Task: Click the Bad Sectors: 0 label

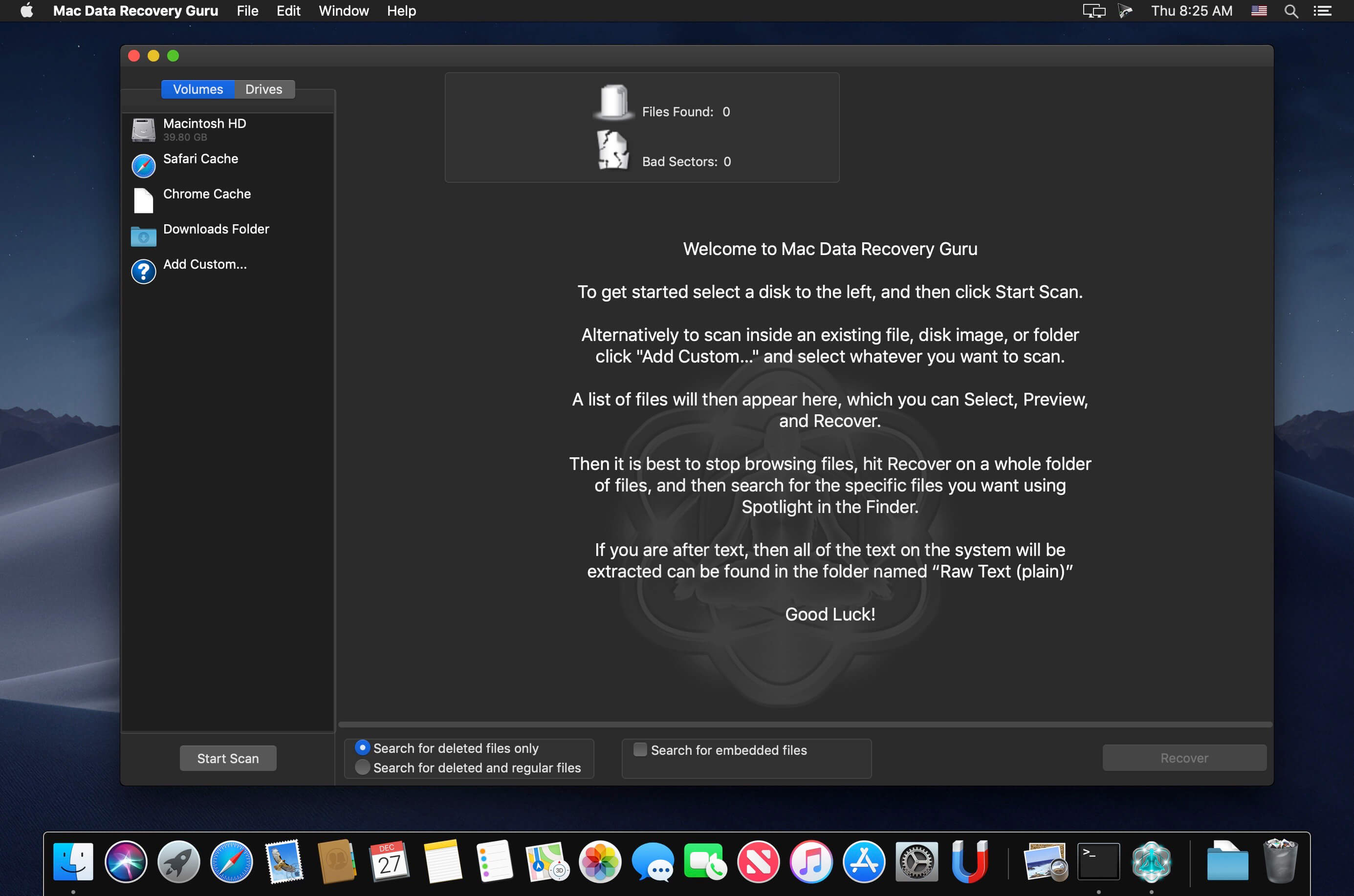Action: (686, 162)
